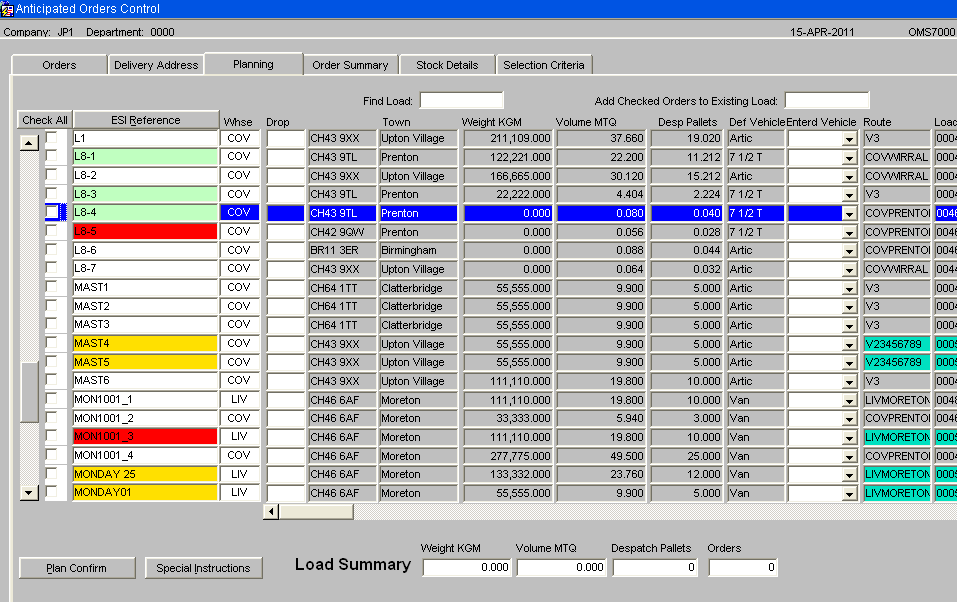957x602 pixels.
Task: Open the Order Summary tab
Action: (350, 65)
